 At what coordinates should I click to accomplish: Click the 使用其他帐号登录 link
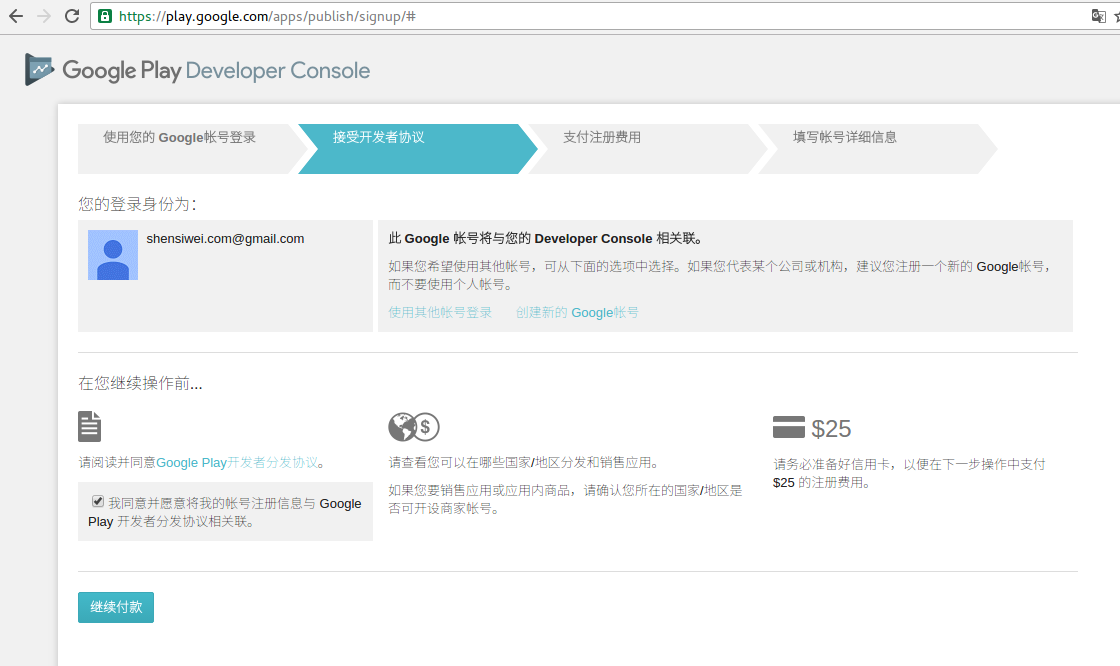click(440, 312)
